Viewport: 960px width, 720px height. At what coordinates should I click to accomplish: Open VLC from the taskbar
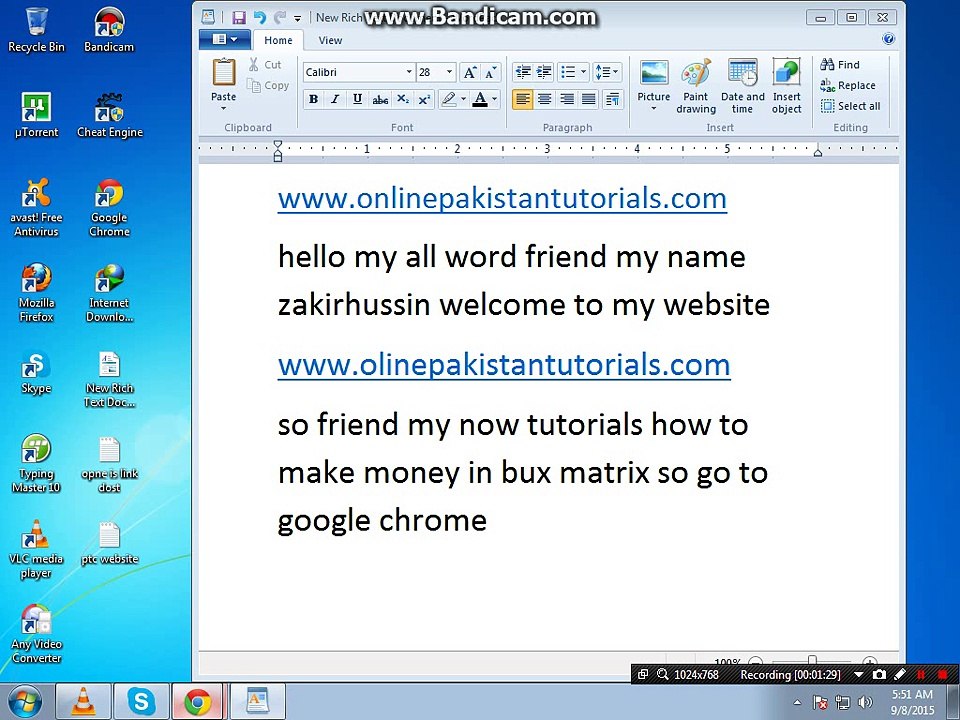click(83, 702)
